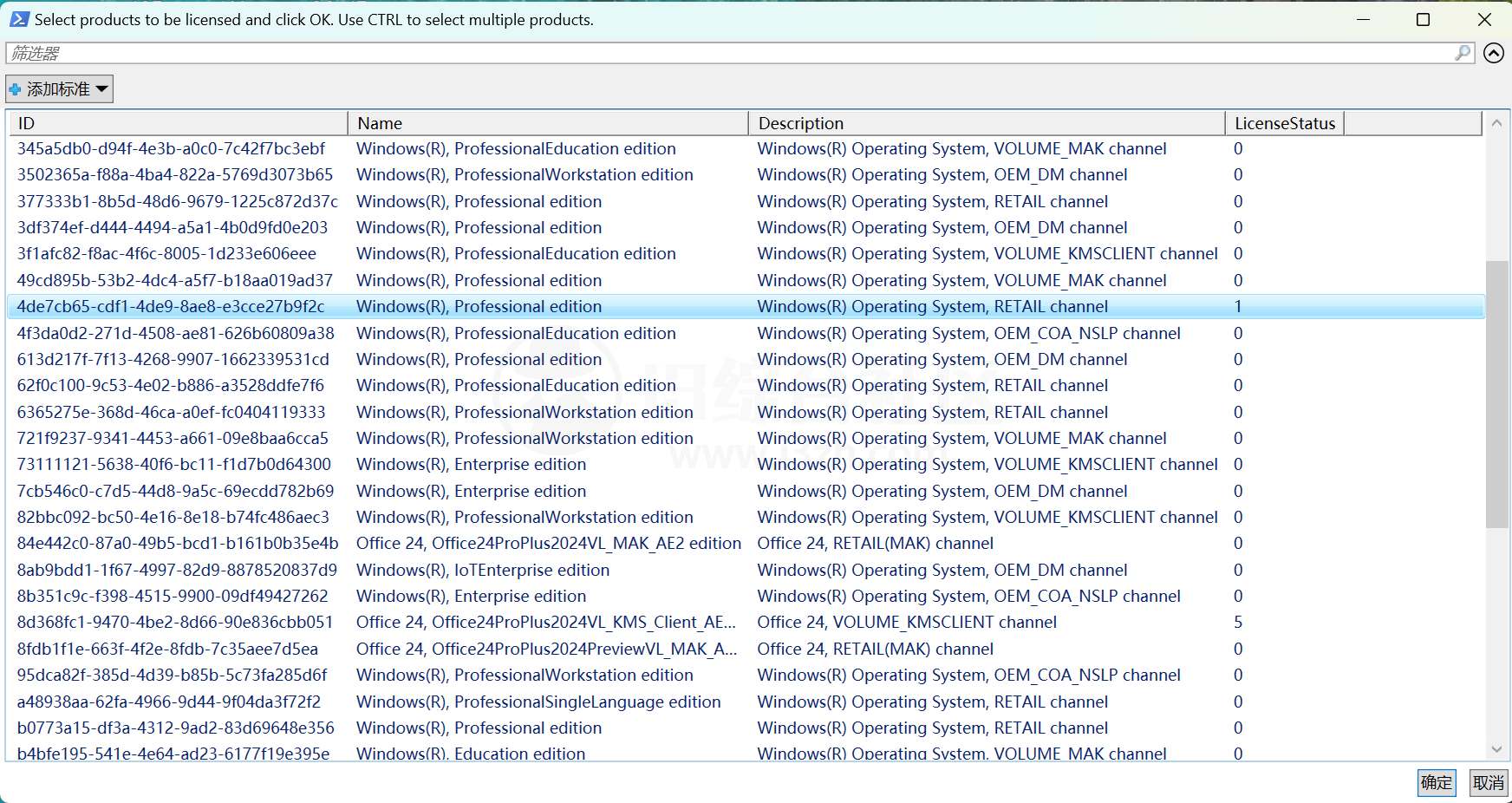
Task: Maximize the product selection window
Action: pyautogui.click(x=1423, y=19)
